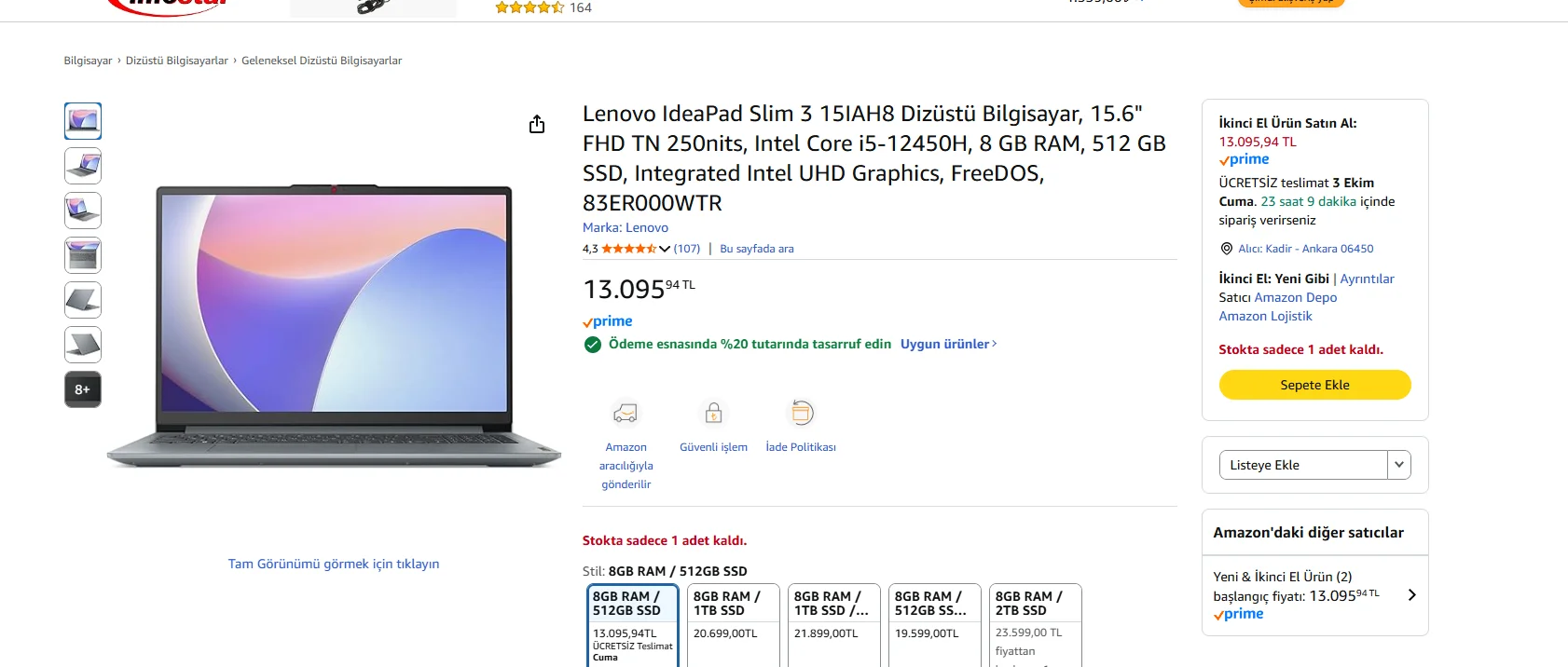Expand the star rating breakdown chevron

click(665, 249)
